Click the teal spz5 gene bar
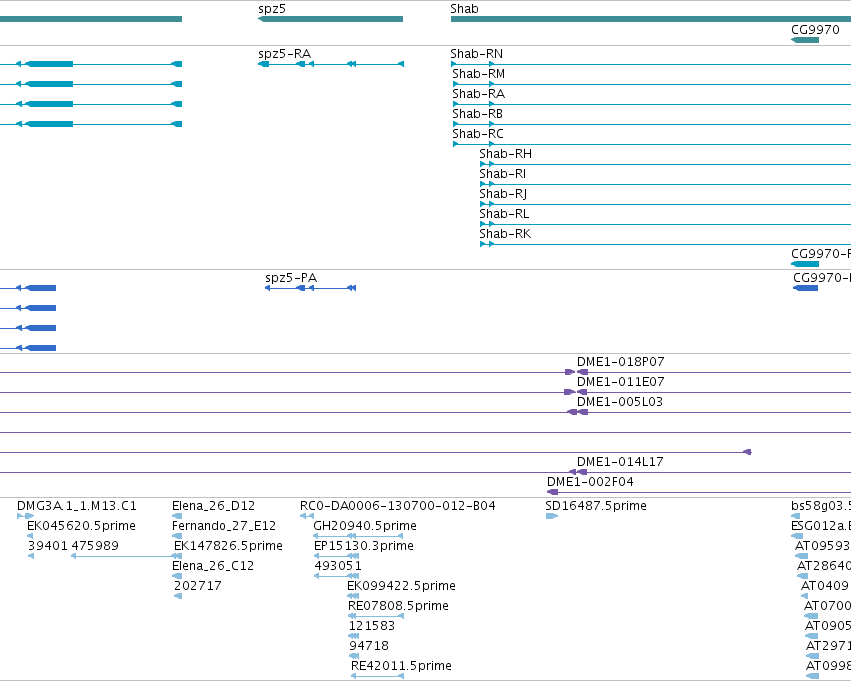This screenshot has height=681, width=851. (x=331, y=19)
